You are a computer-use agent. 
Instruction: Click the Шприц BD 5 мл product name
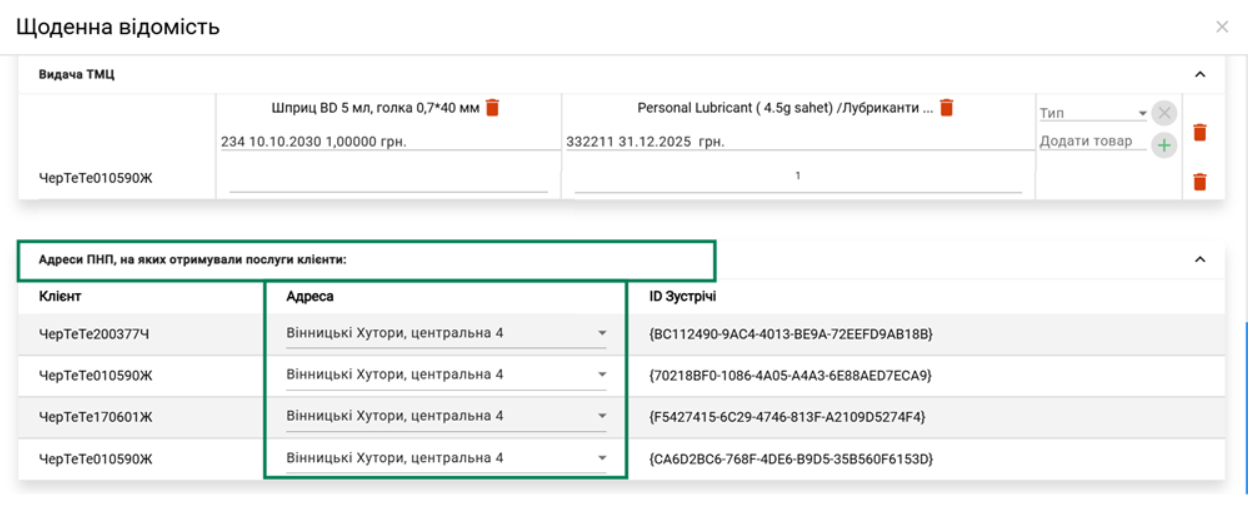[x=376, y=108]
